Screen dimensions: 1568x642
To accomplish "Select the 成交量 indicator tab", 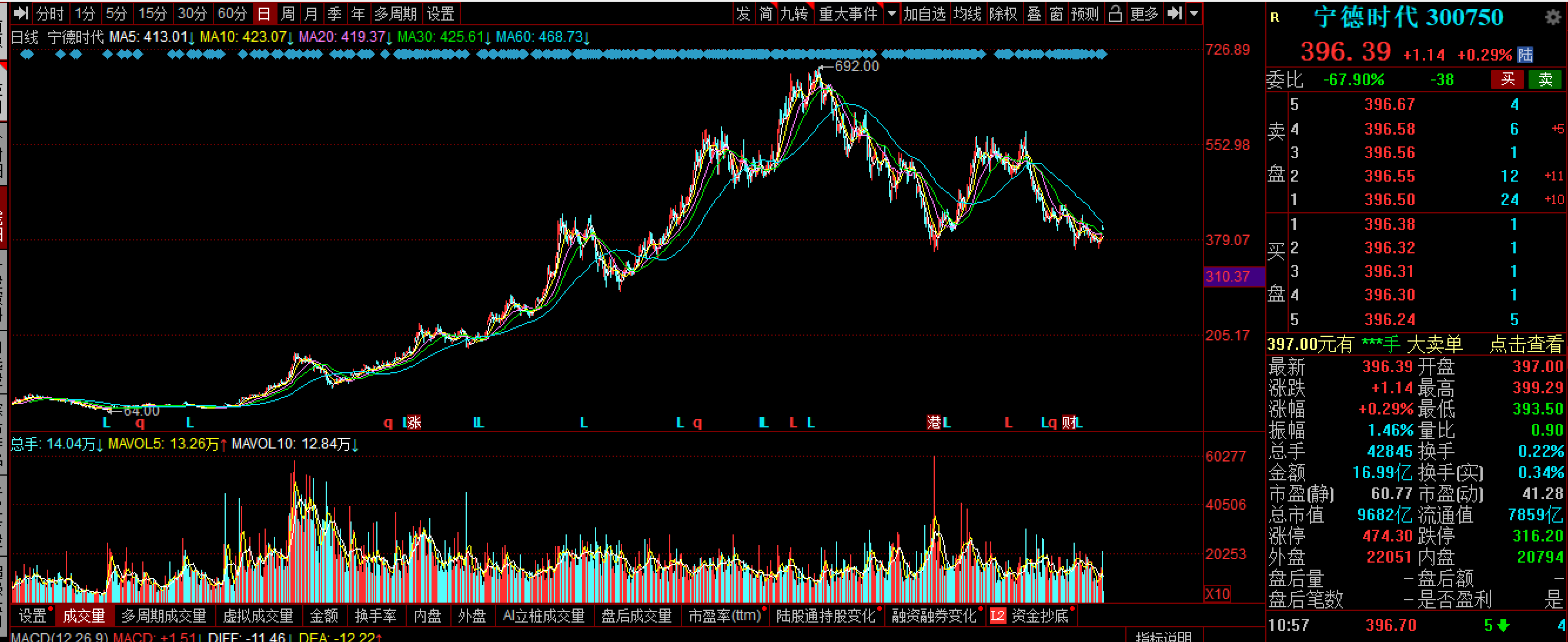I will (85, 616).
